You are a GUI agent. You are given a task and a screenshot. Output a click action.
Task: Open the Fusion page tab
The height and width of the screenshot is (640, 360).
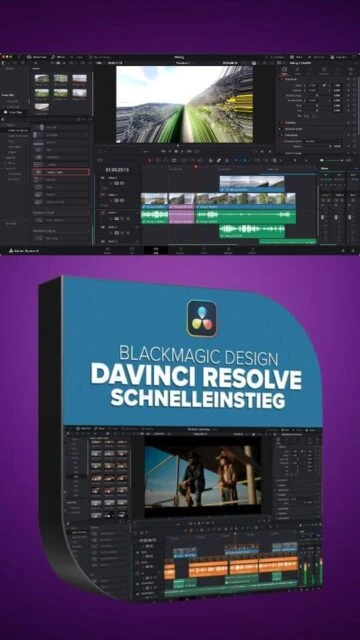(x=180, y=250)
